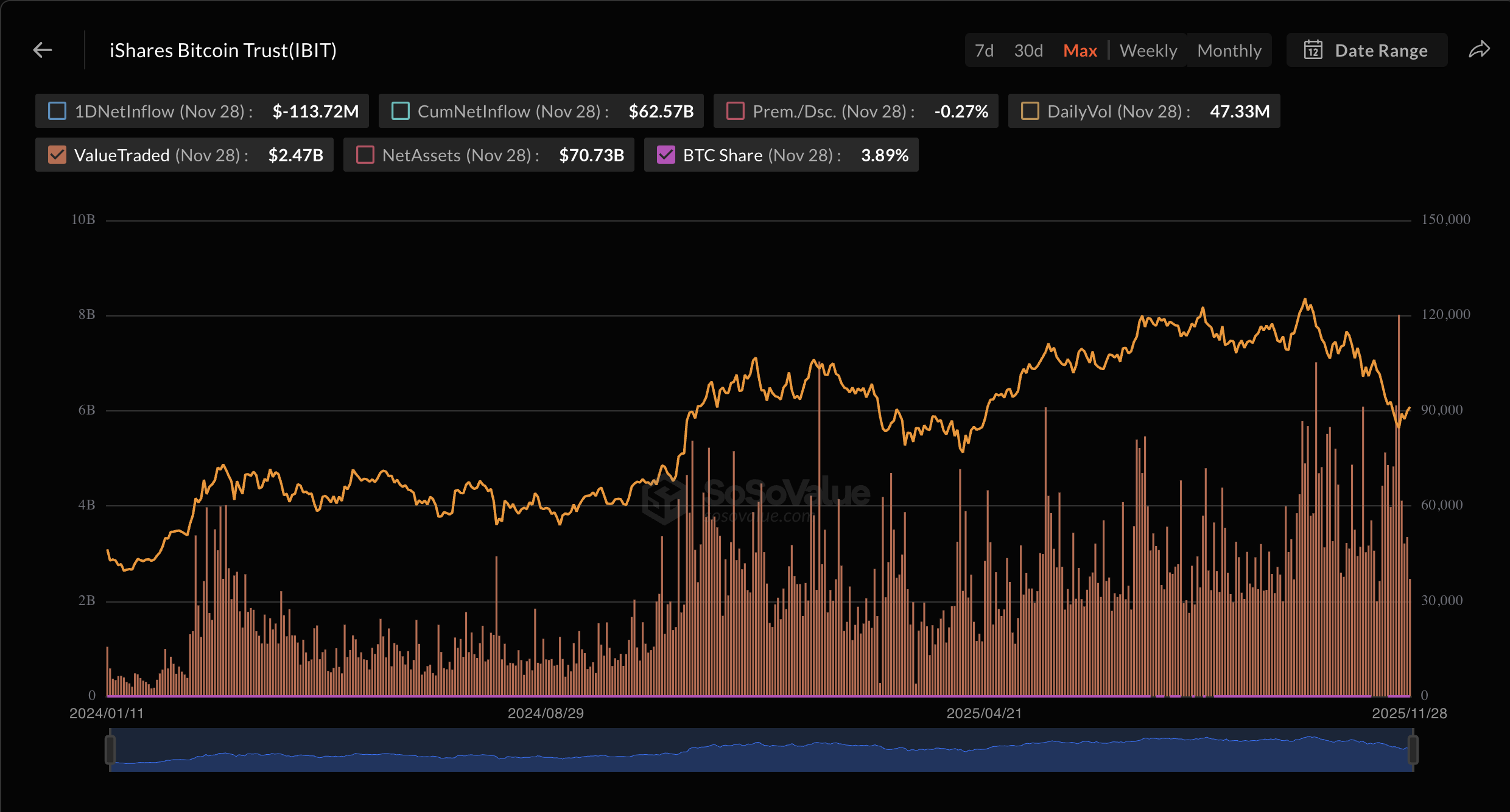The width and height of the screenshot is (1510, 812).
Task: Select the 30d time range
Action: [x=1028, y=51]
